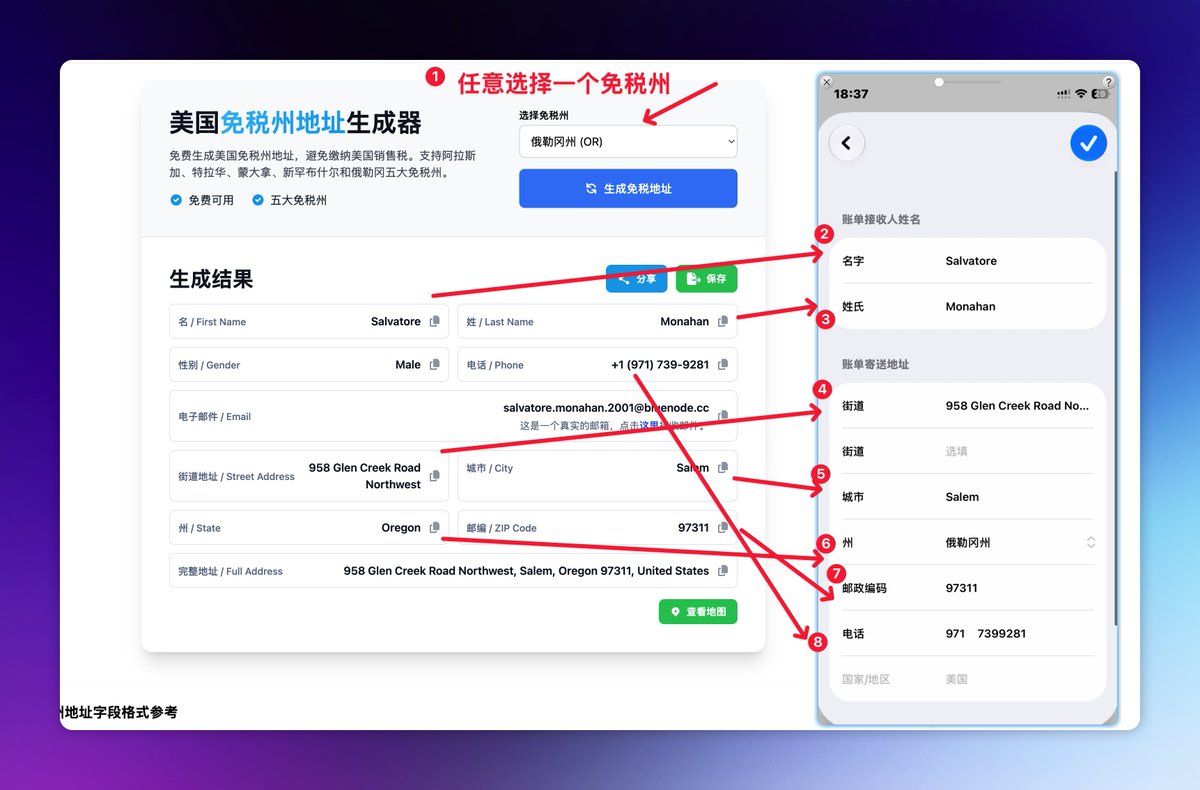Tap the optional 街道 选填 field
Screen dimensions: 1200x790
click(x=968, y=451)
